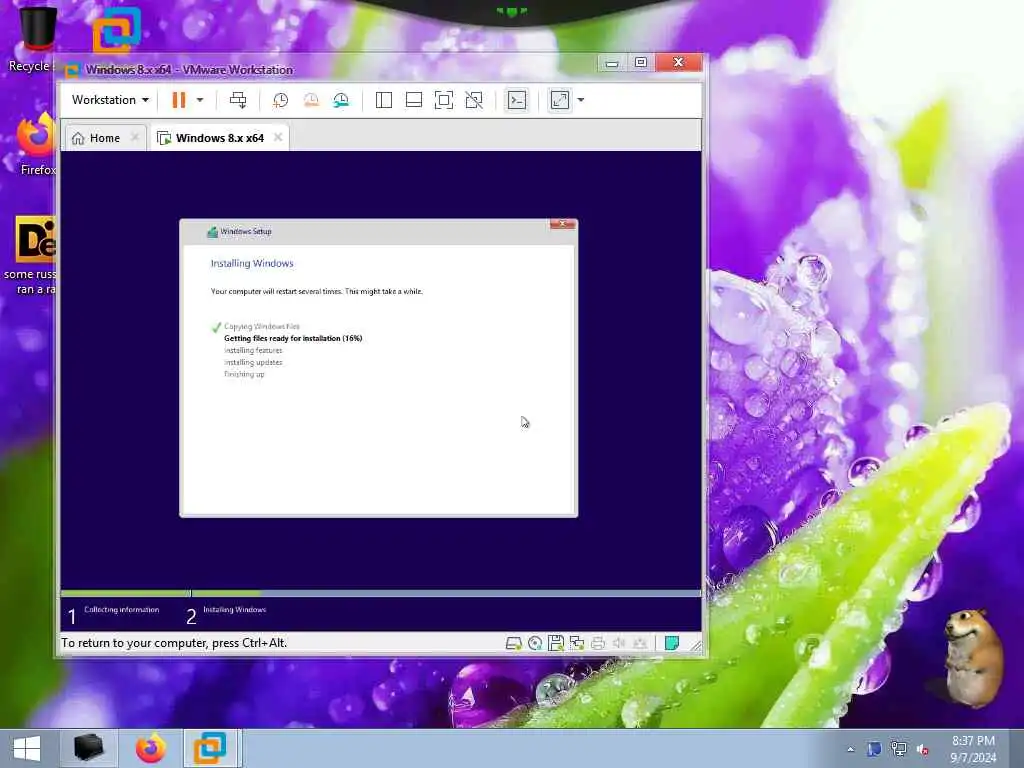Click the Installing Windows heading
The width and height of the screenshot is (1024, 768).
[252, 263]
